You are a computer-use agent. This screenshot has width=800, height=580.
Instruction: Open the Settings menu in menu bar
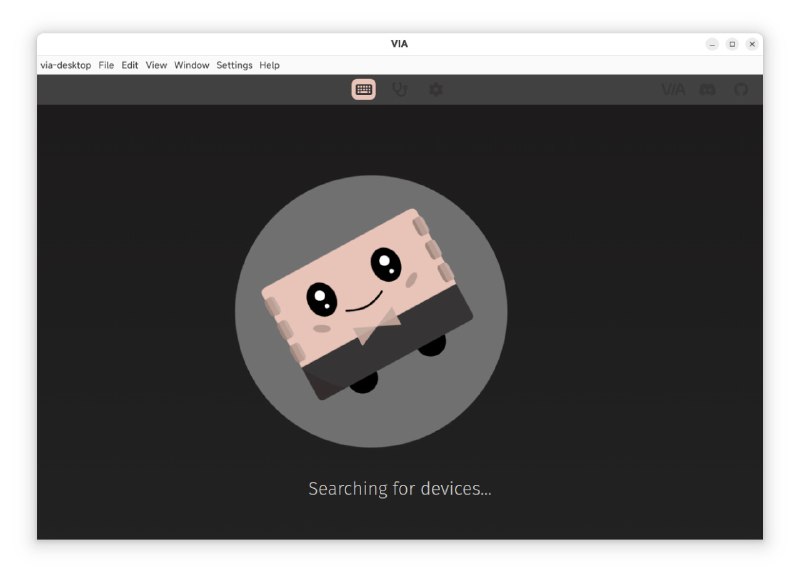point(234,65)
